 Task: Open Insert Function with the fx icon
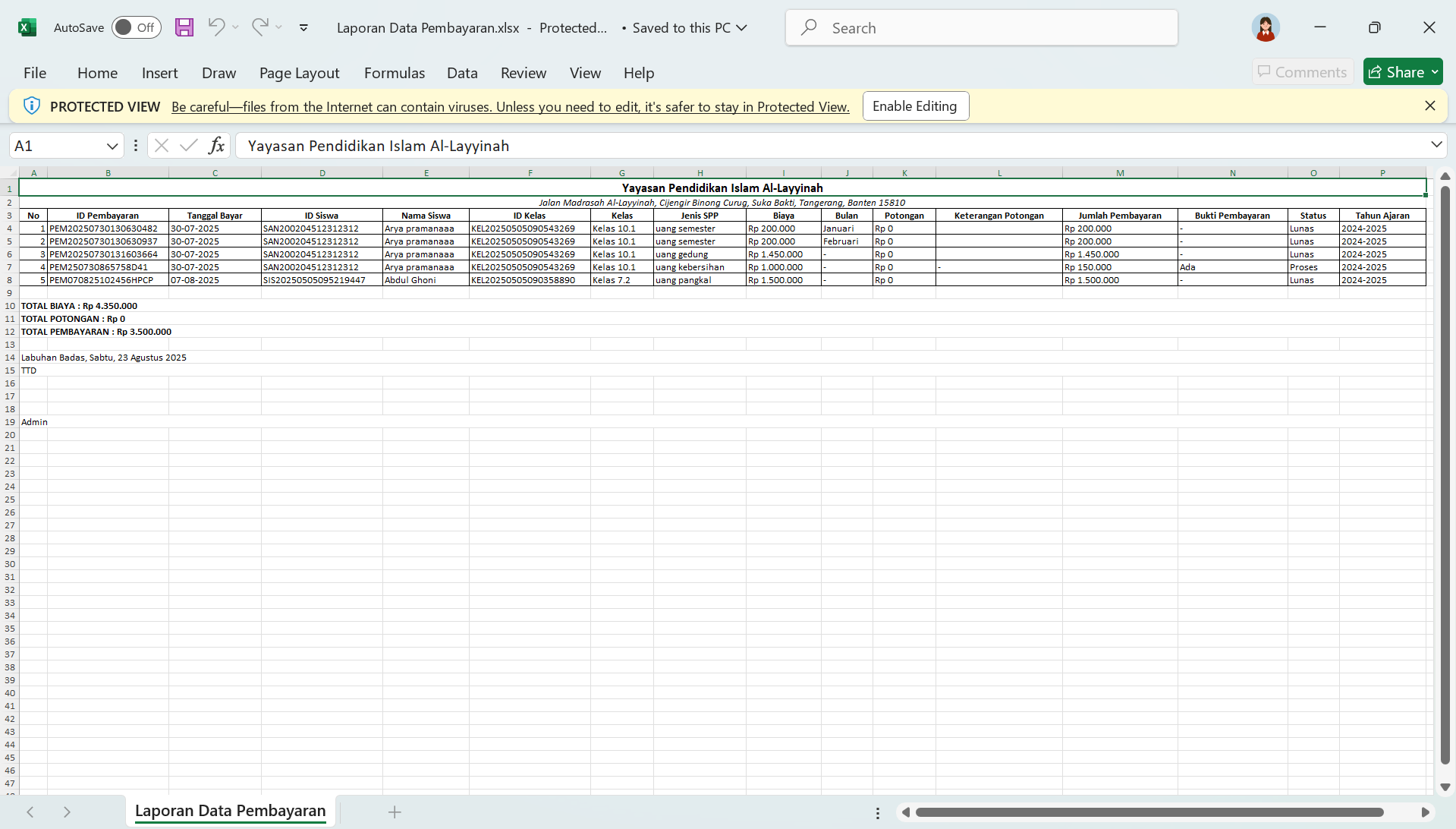coord(217,145)
